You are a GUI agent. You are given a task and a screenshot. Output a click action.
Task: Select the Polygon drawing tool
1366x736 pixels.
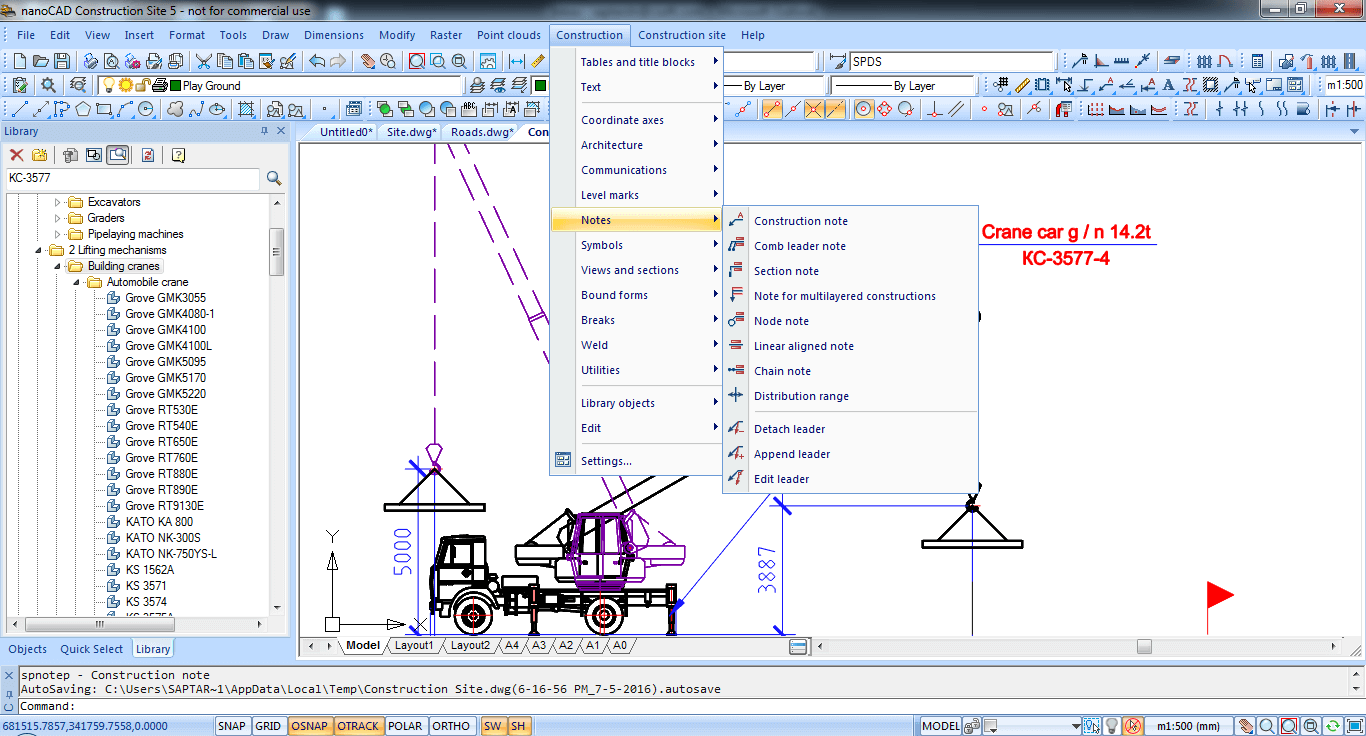click(83, 109)
